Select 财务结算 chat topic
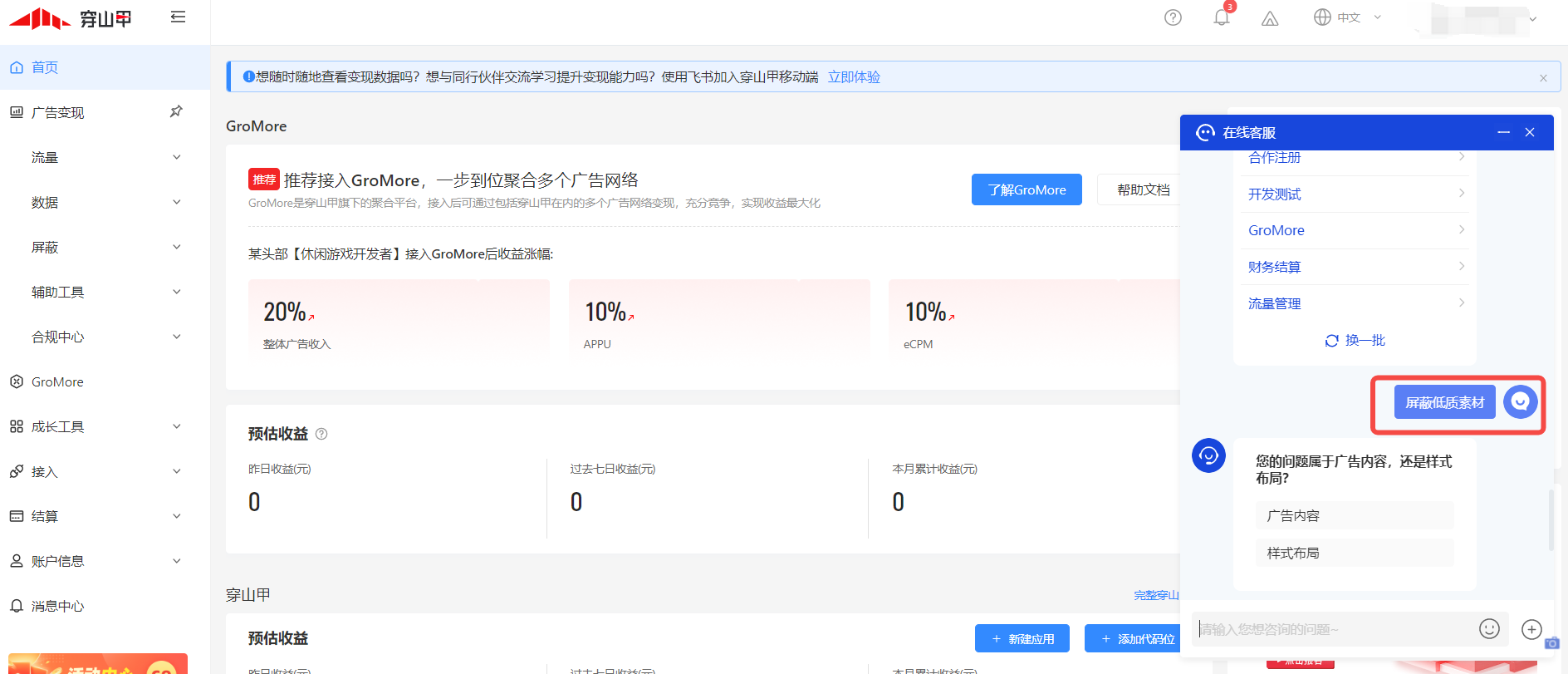Screen dimensions: 1568x674 point(1355,267)
